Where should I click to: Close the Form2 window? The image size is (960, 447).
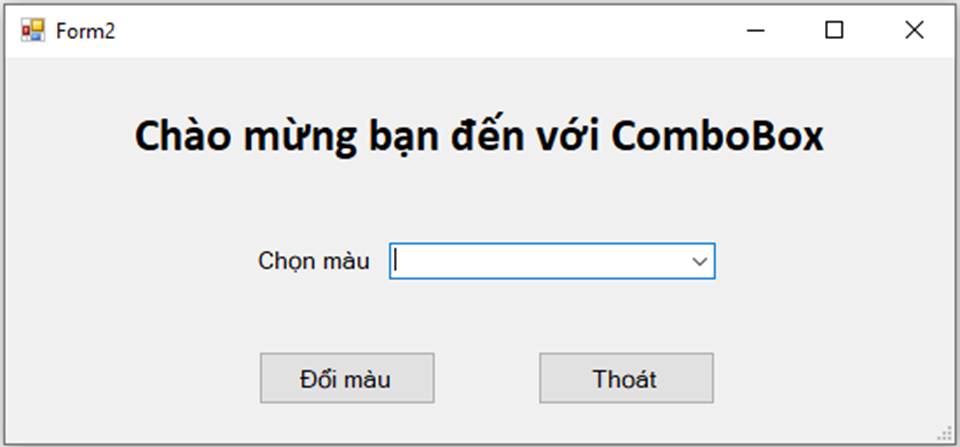pos(913,31)
